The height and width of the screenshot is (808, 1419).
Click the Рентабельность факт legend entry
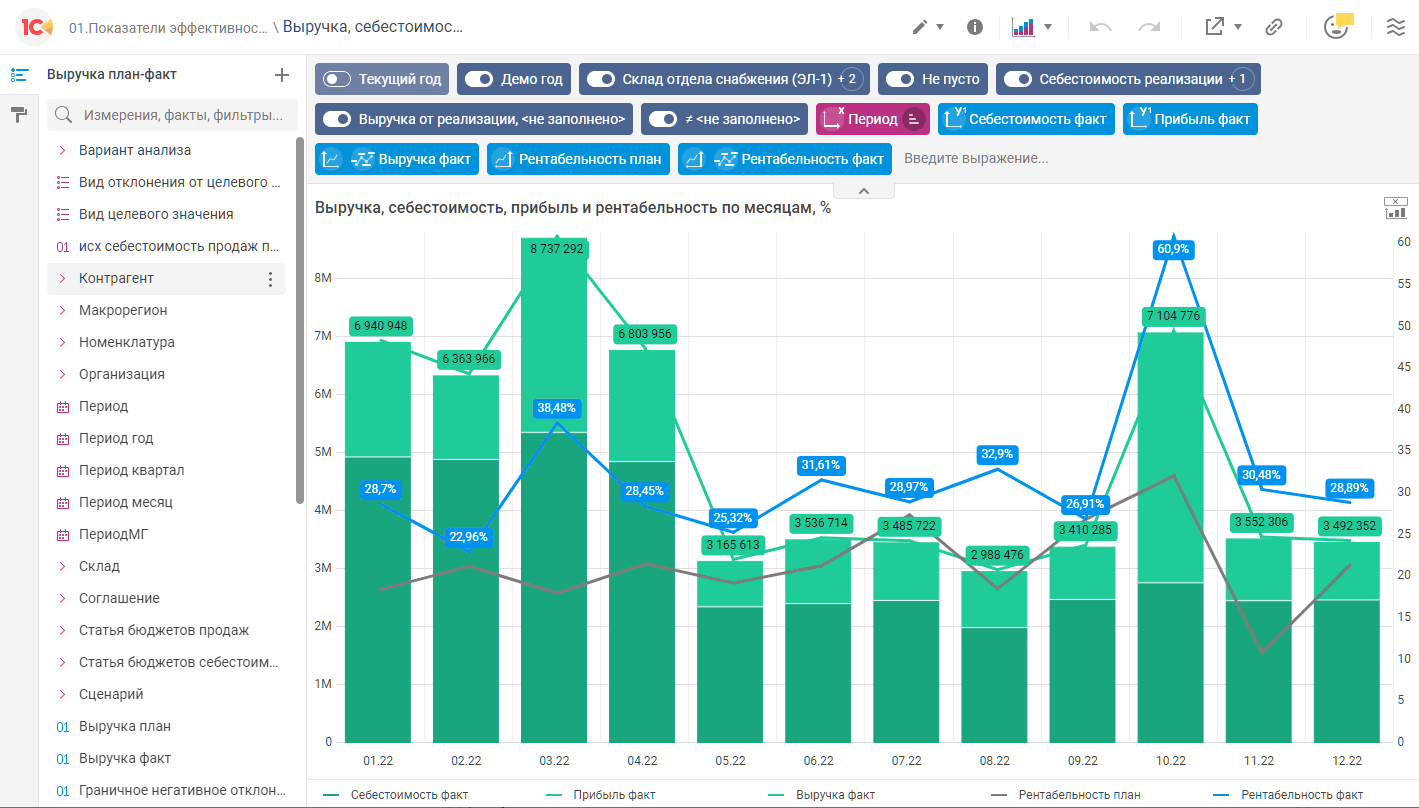1286,795
